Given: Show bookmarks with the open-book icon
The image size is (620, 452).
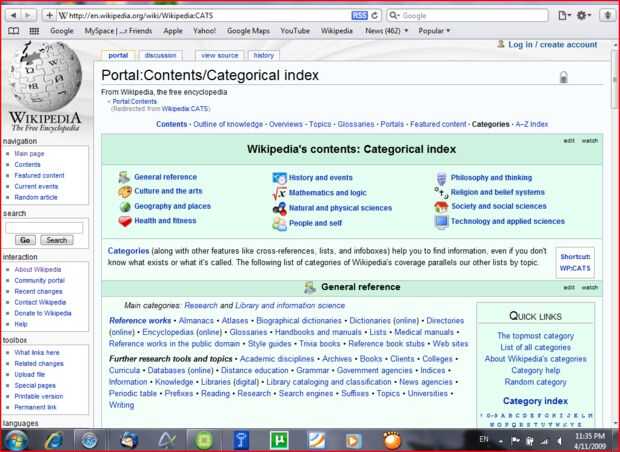Looking at the screenshot, I should [x=13, y=30].
